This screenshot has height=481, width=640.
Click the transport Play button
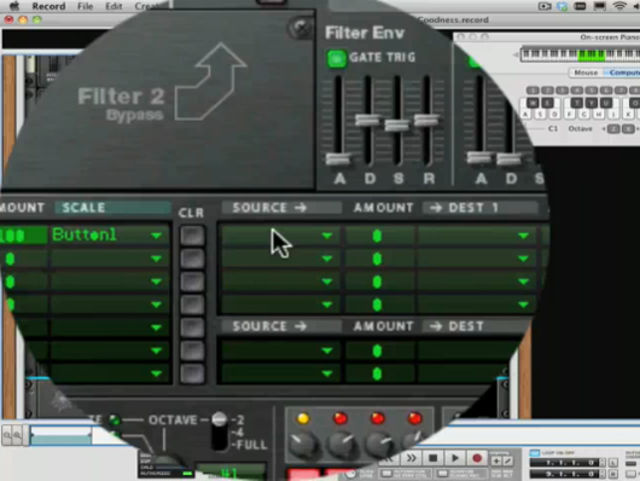(455, 458)
